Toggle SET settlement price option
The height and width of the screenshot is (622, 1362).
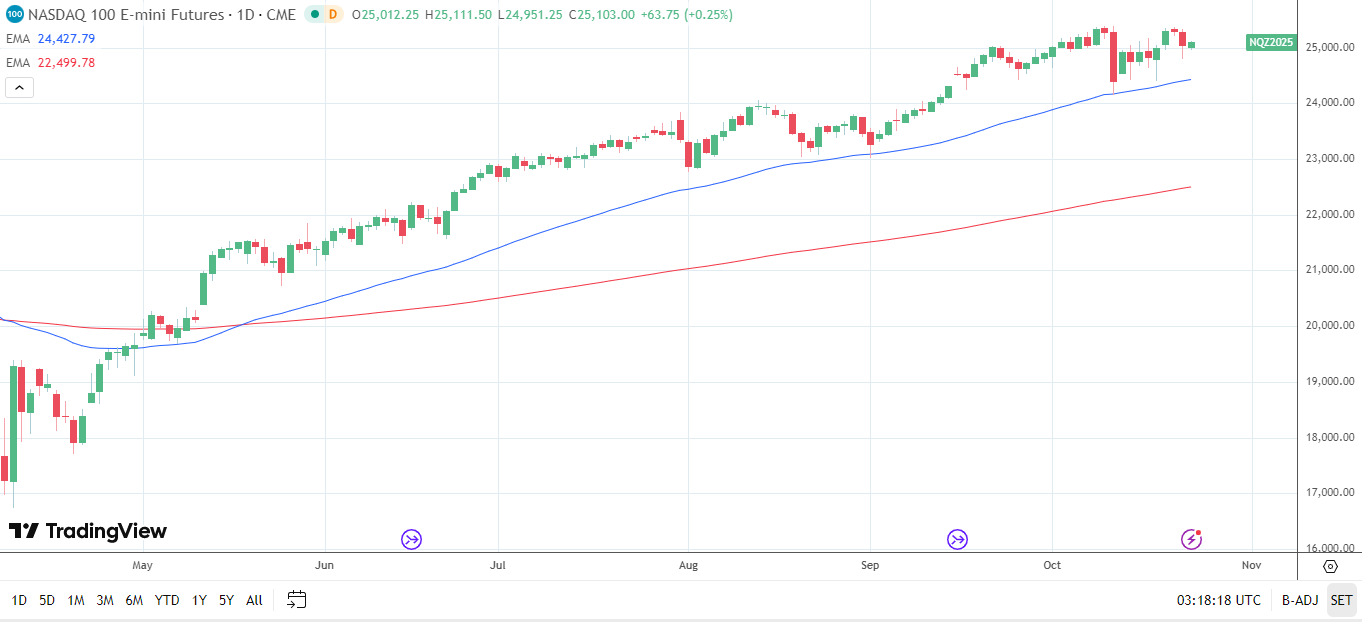(x=1341, y=600)
